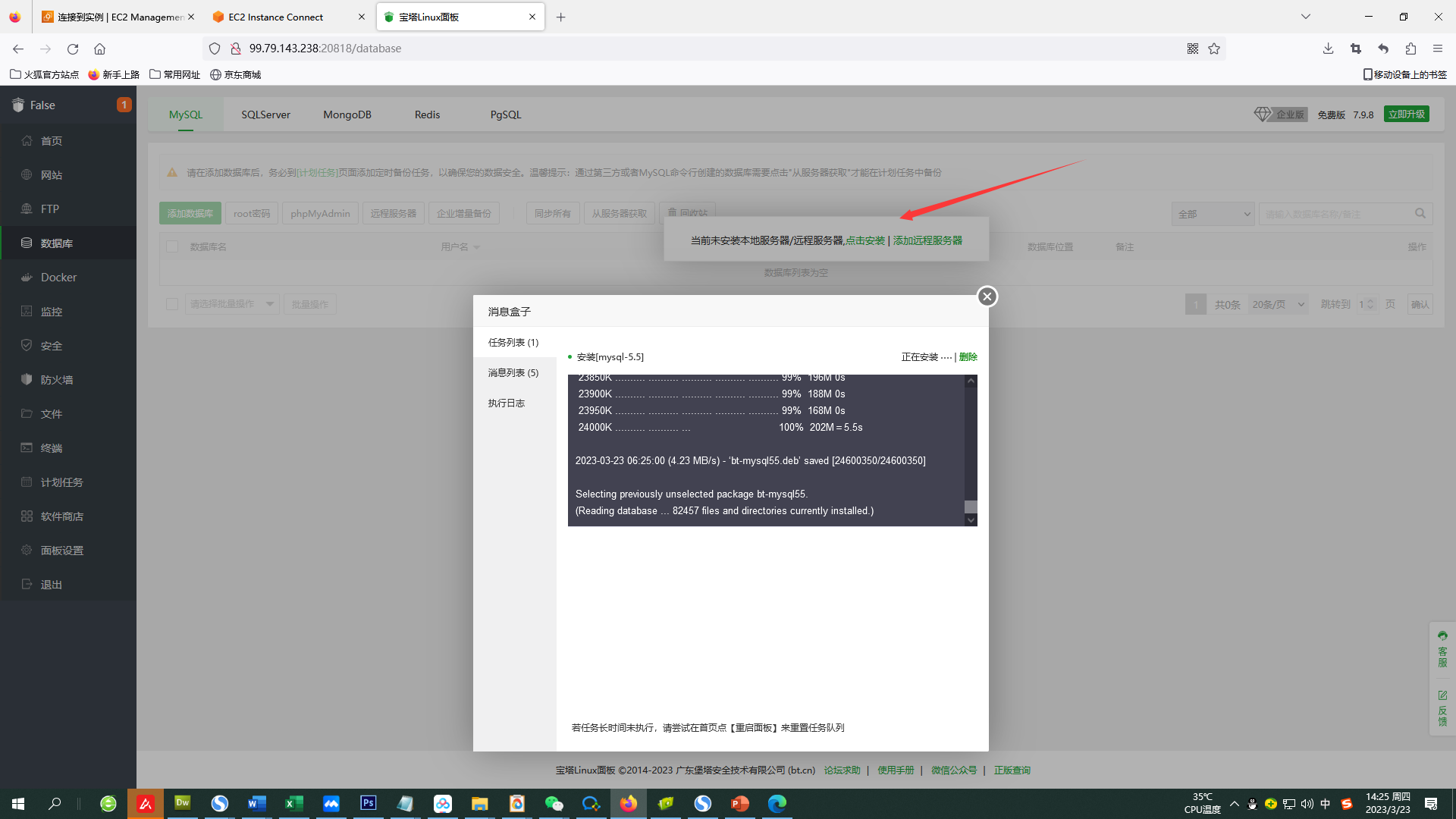Open 监控 in the sidebar
Image resolution: width=1456 pixels, height=819 pixels.
pyautogui.click(x=68, y=312)
